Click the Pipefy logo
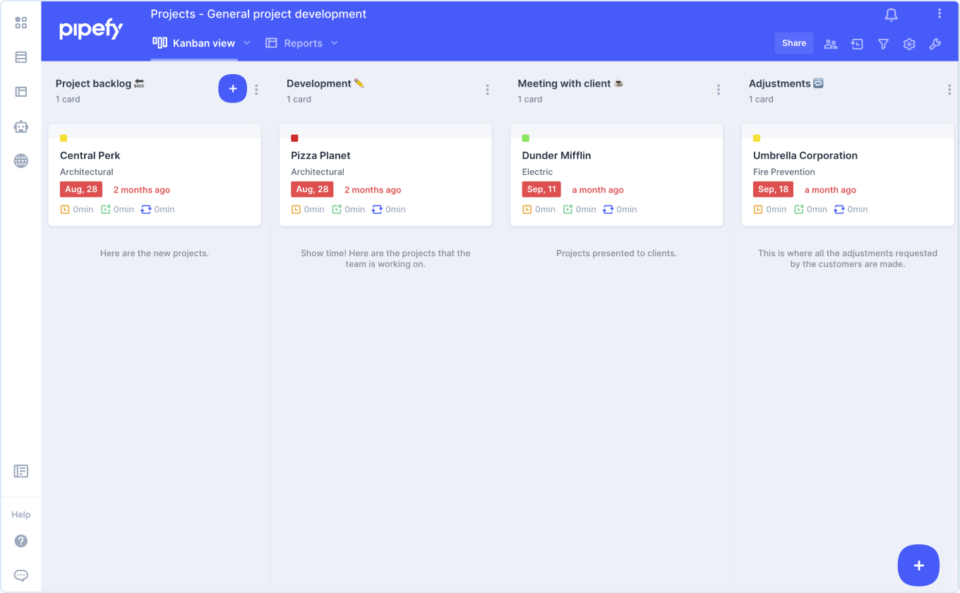Screen dimensions: 960x593 [x=90, y=29]
